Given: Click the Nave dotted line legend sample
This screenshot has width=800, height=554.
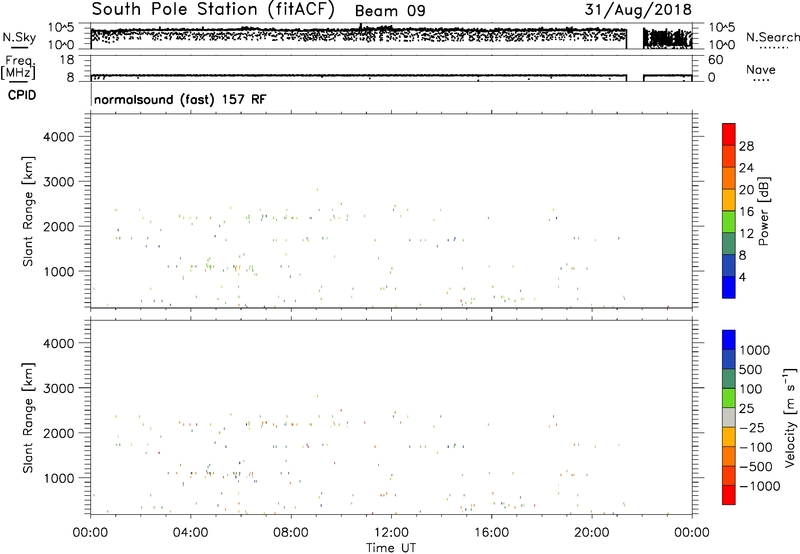Looking at the screenshot, I should [761, 81].
